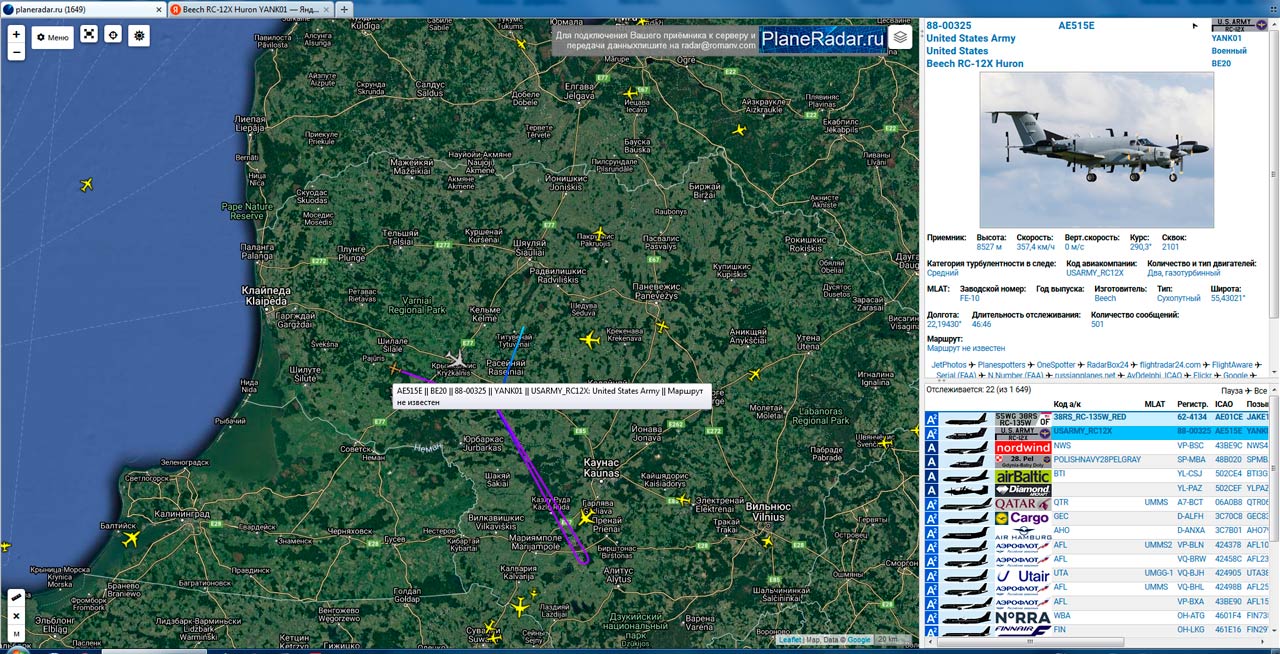Click Beech RC-12X Huron model name
The image size is (1280, 654).
pyautogui.click(x=975, y=64)
